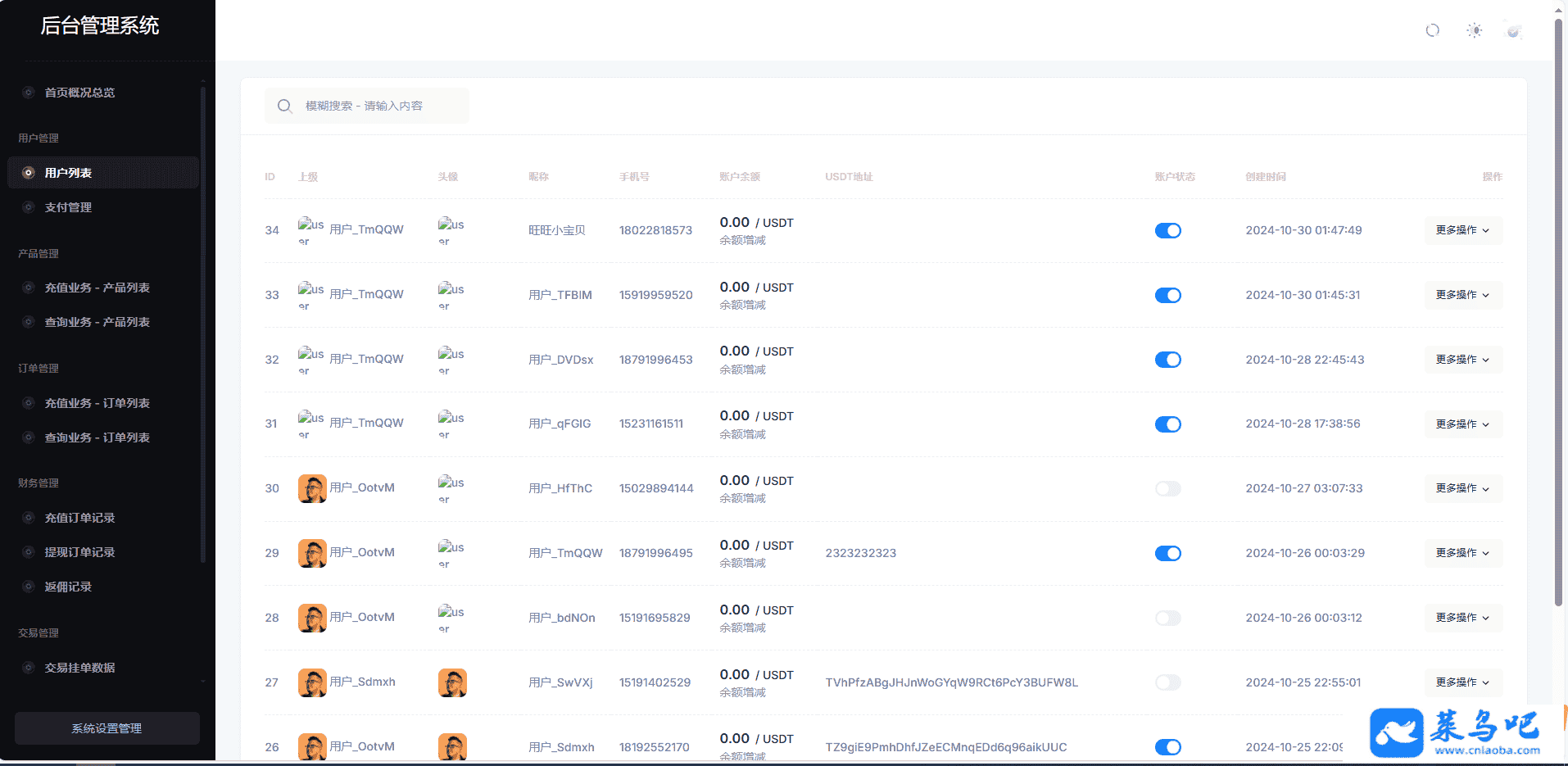Click the bullet icon beside 首页概况总览
1568x766 pixels.
[x=29, y=93]
